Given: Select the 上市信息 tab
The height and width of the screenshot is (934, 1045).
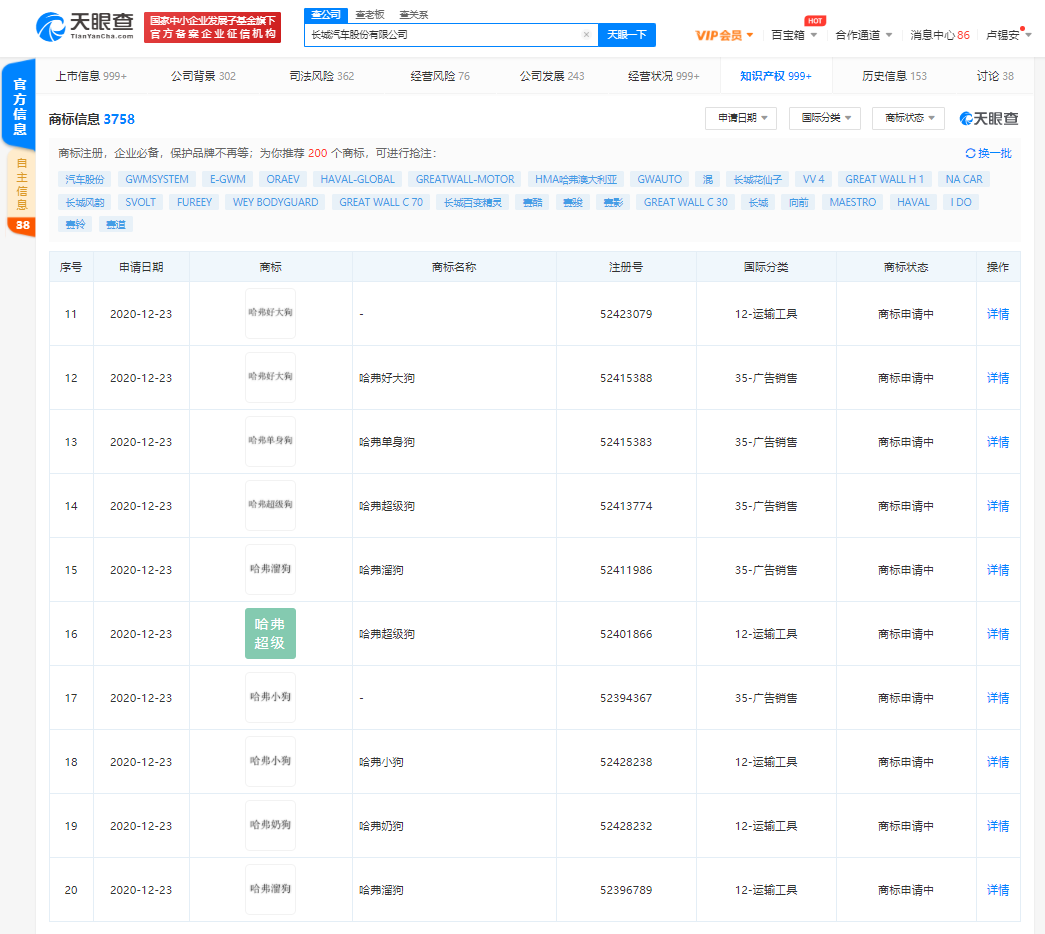Looking at the screenshot, I should click(91, 76).
